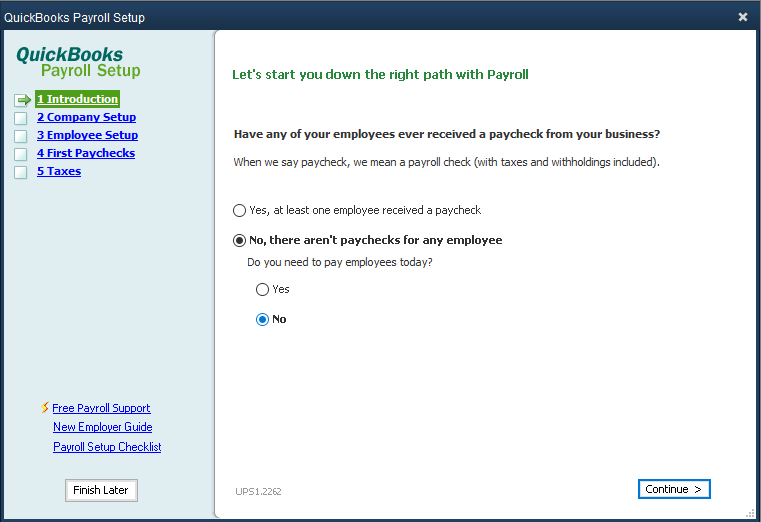761x522 pixels.
Task: Go to the 3 Employee Setup step
Action: [87, 135]
